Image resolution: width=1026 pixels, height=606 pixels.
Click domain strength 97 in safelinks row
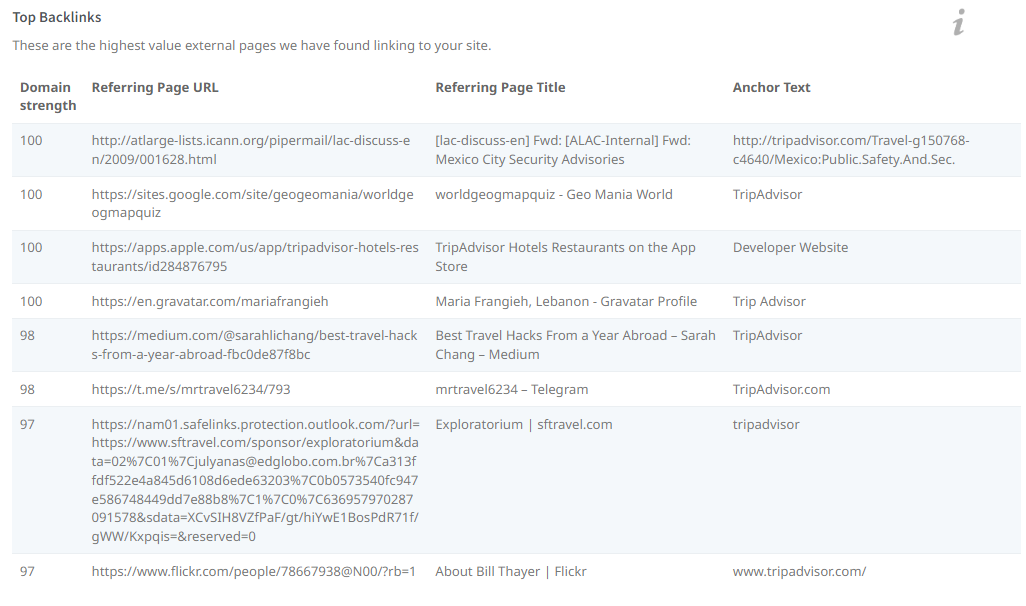27,425
